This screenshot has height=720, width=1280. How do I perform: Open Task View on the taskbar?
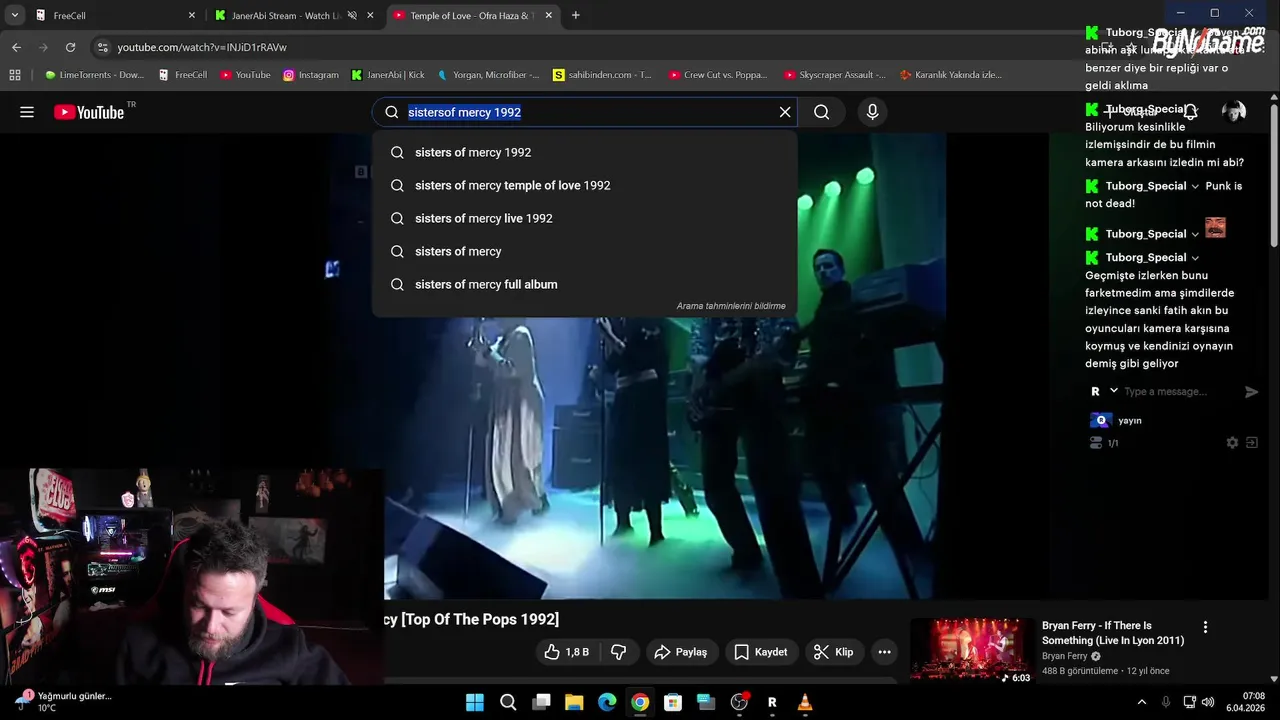[x=541, y=702]
